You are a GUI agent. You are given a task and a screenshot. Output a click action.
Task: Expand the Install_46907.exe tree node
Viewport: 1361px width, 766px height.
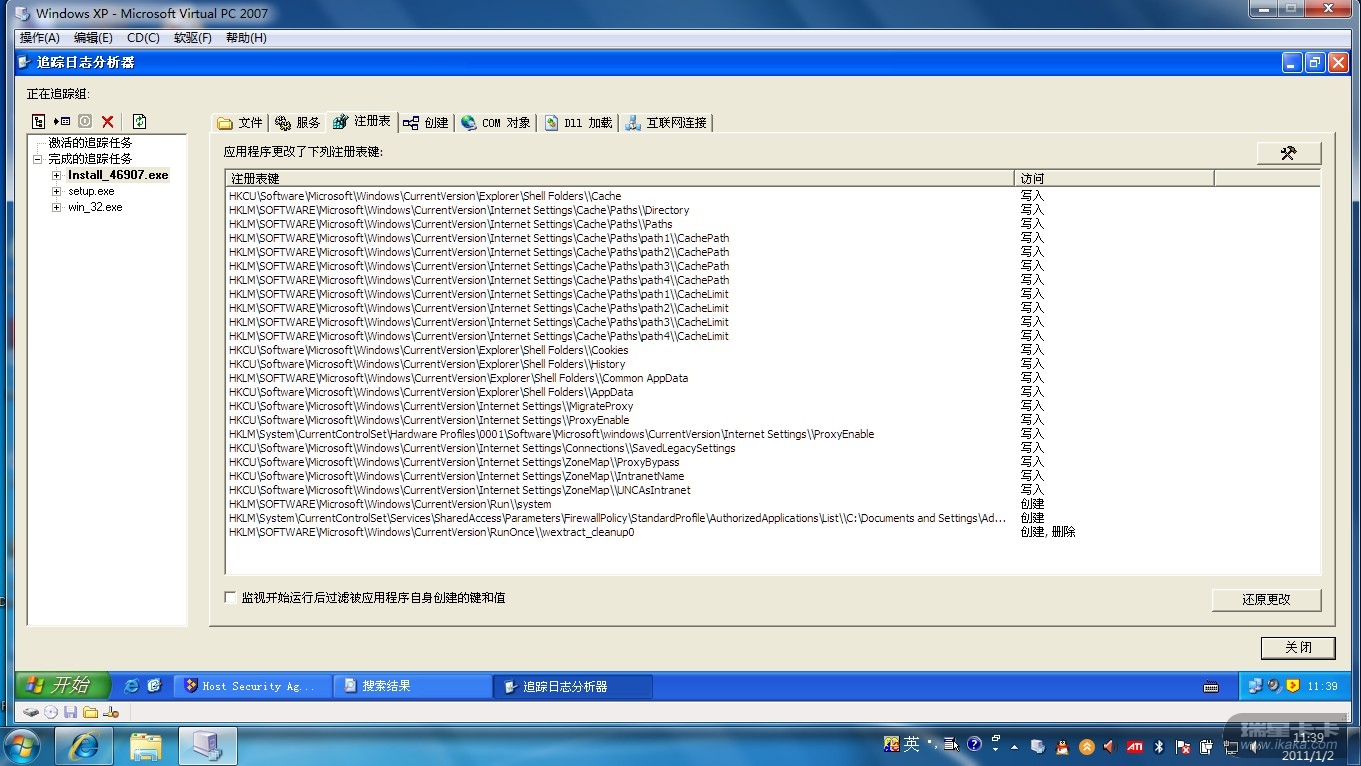point(57,175)
